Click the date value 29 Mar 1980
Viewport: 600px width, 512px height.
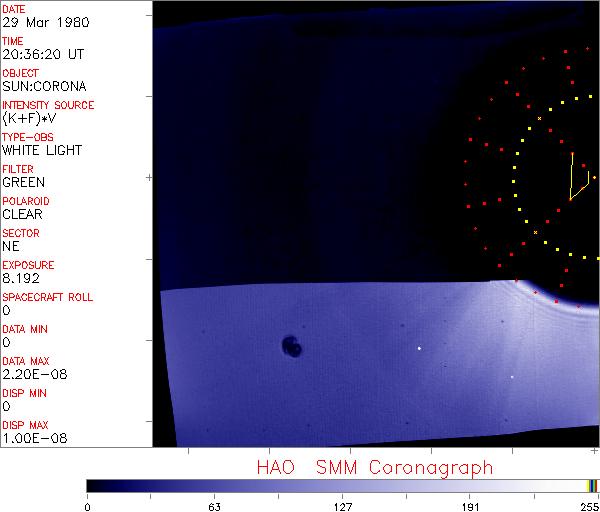[40, 23]
